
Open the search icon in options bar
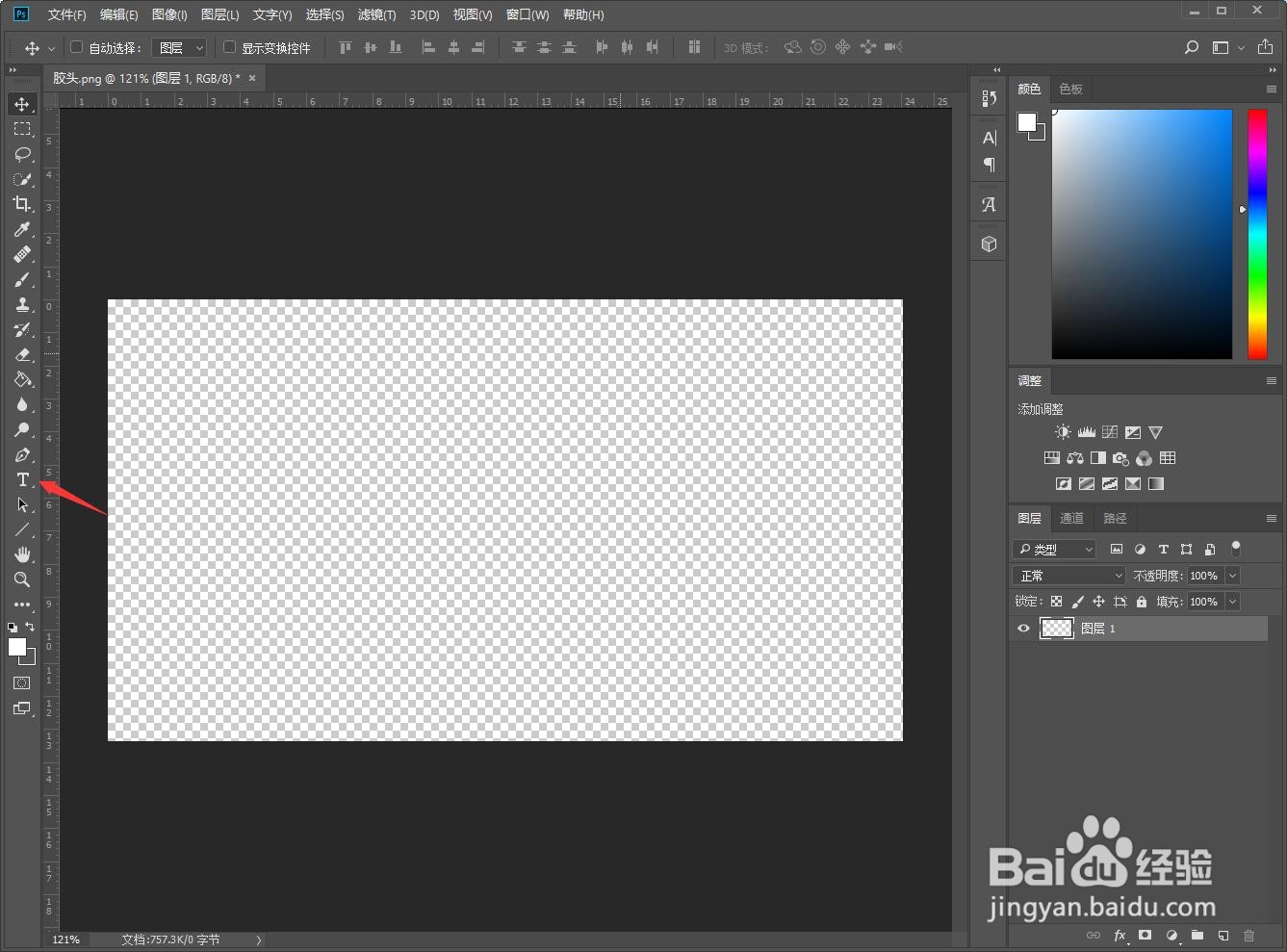coord(1192,47)
